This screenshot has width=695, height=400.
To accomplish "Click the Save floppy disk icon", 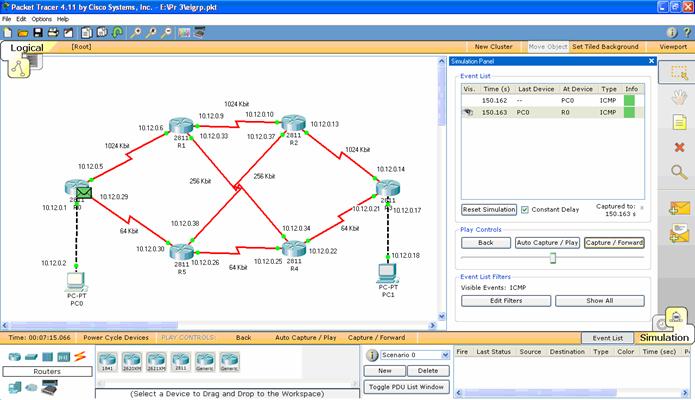I will click(x=38, y=32).
